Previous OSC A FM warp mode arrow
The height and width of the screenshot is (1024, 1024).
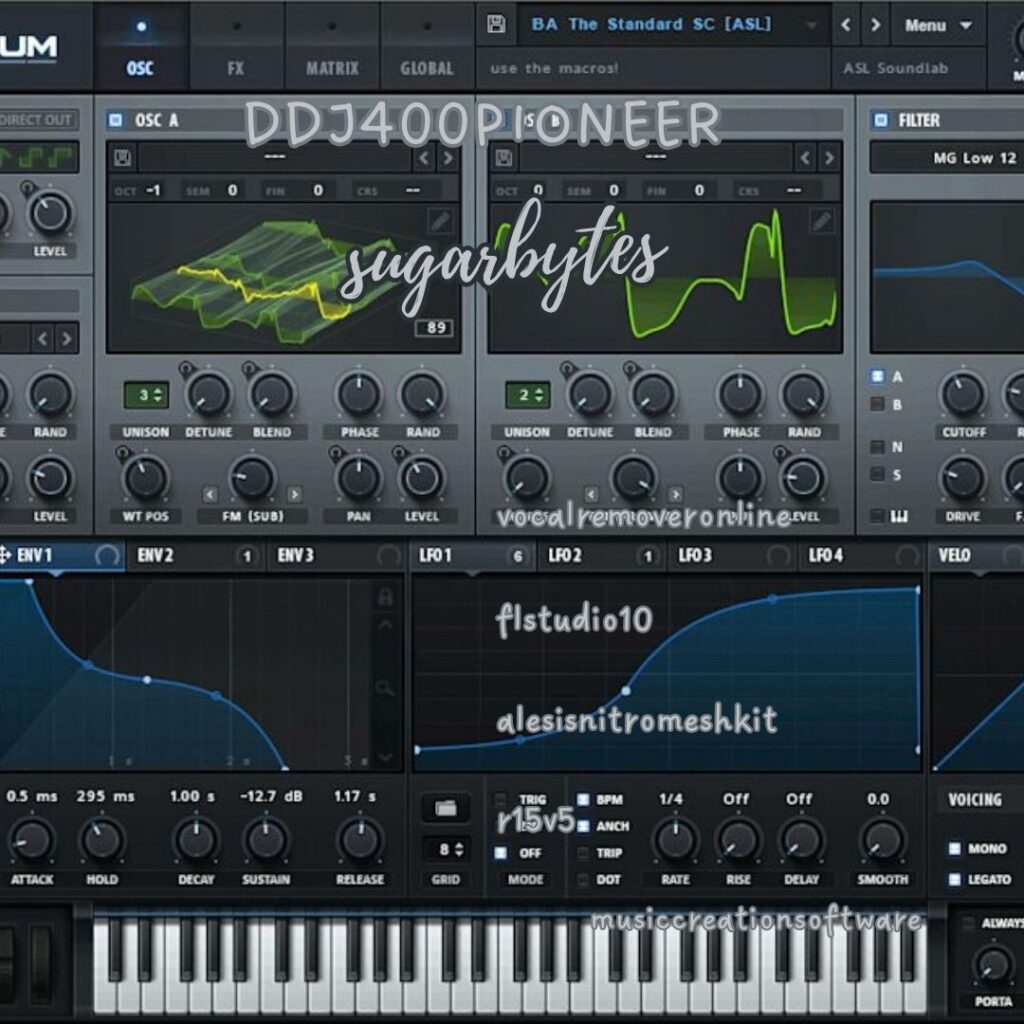210,494
